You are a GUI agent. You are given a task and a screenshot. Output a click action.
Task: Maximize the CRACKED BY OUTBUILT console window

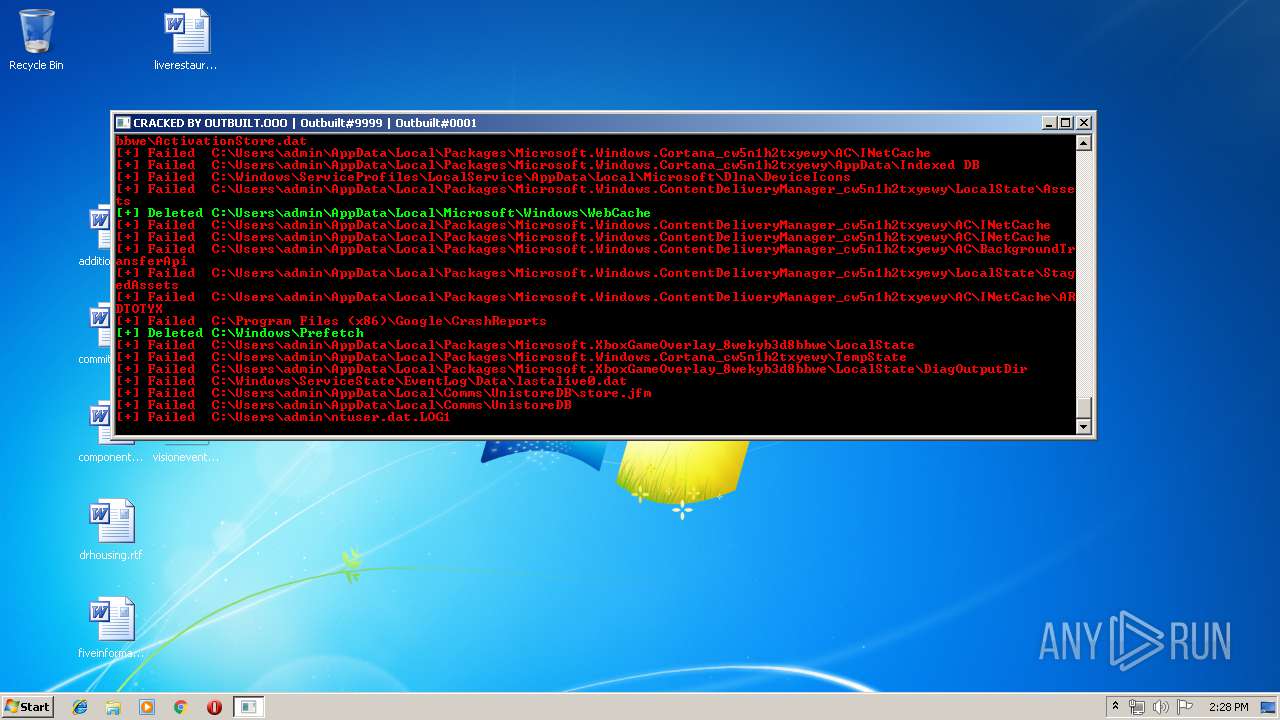(1066, 123)
